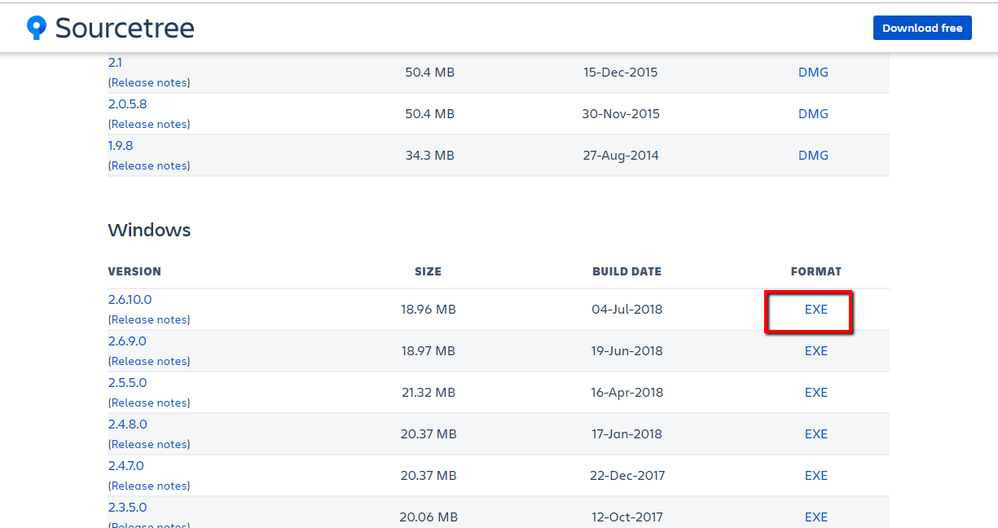Click the BUILD DATE column header
Viewport: 998px width, 528px height.
[627, 272]
